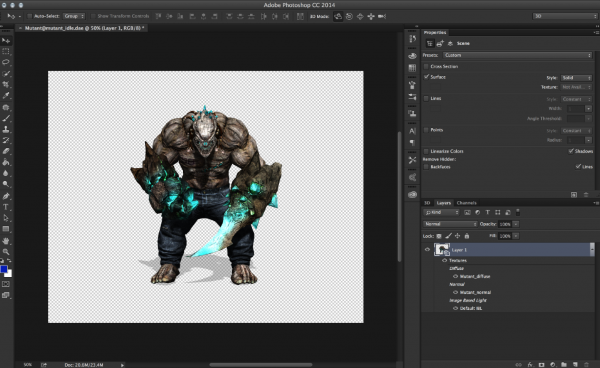Open the Opacity slider arrow
Screen dimensions: 600x368
point(516,224)
